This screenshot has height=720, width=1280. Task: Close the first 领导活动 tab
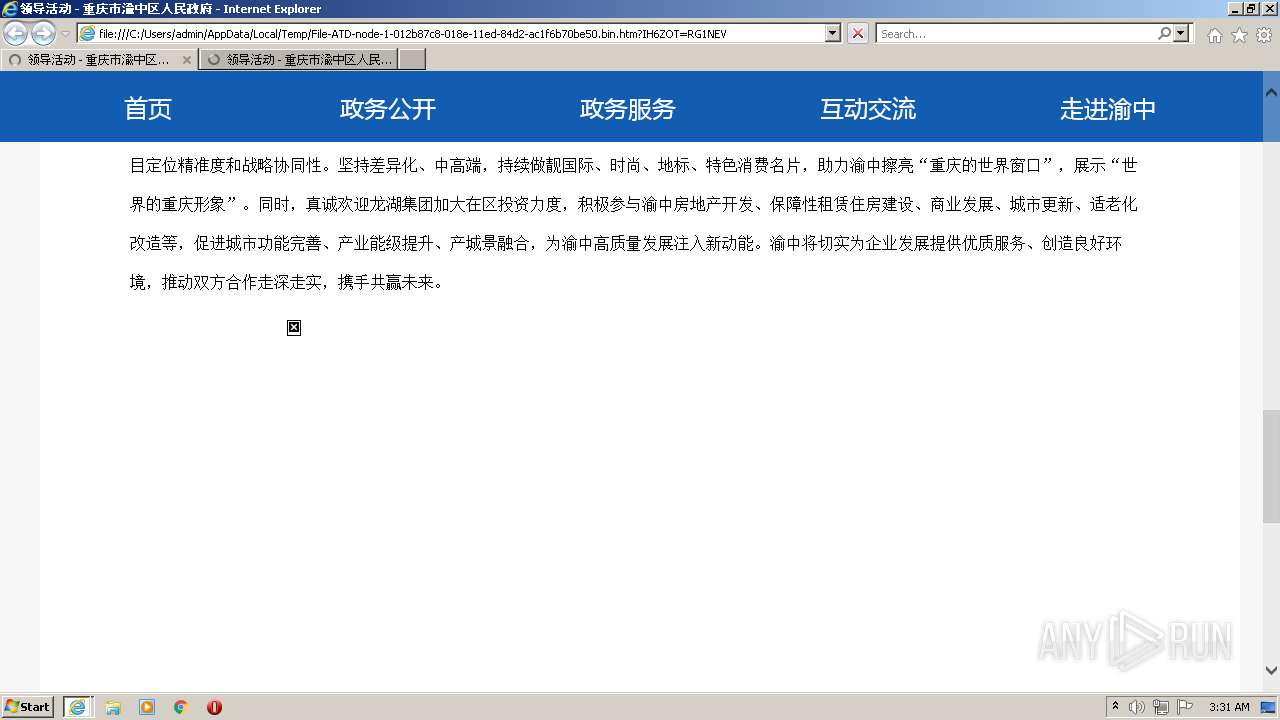pyautogui.click(x=186, y=60)
